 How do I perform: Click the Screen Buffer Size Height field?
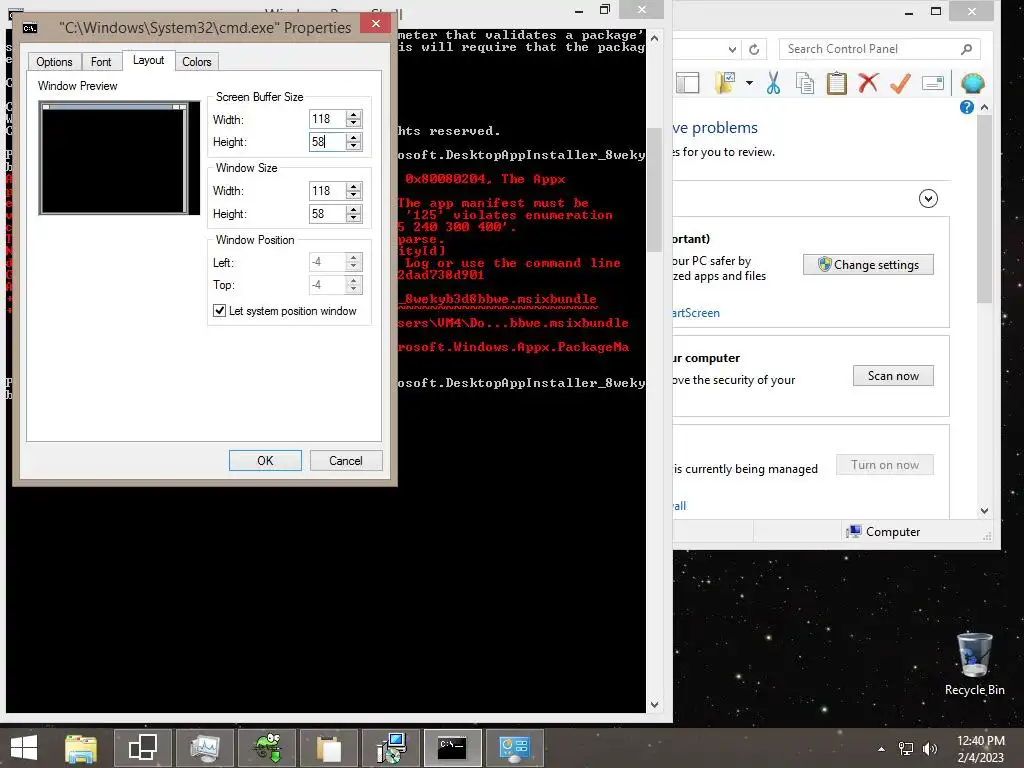(x=327, y=142)
